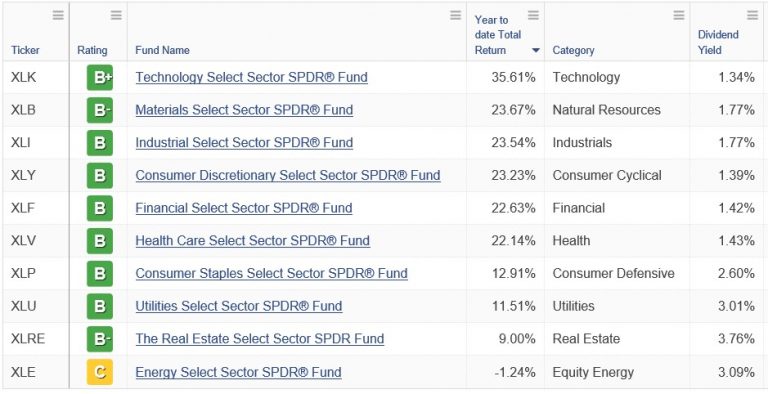Open the Rating column menu icon
Viewport: 768px width, 394px height.
(116, 16)
